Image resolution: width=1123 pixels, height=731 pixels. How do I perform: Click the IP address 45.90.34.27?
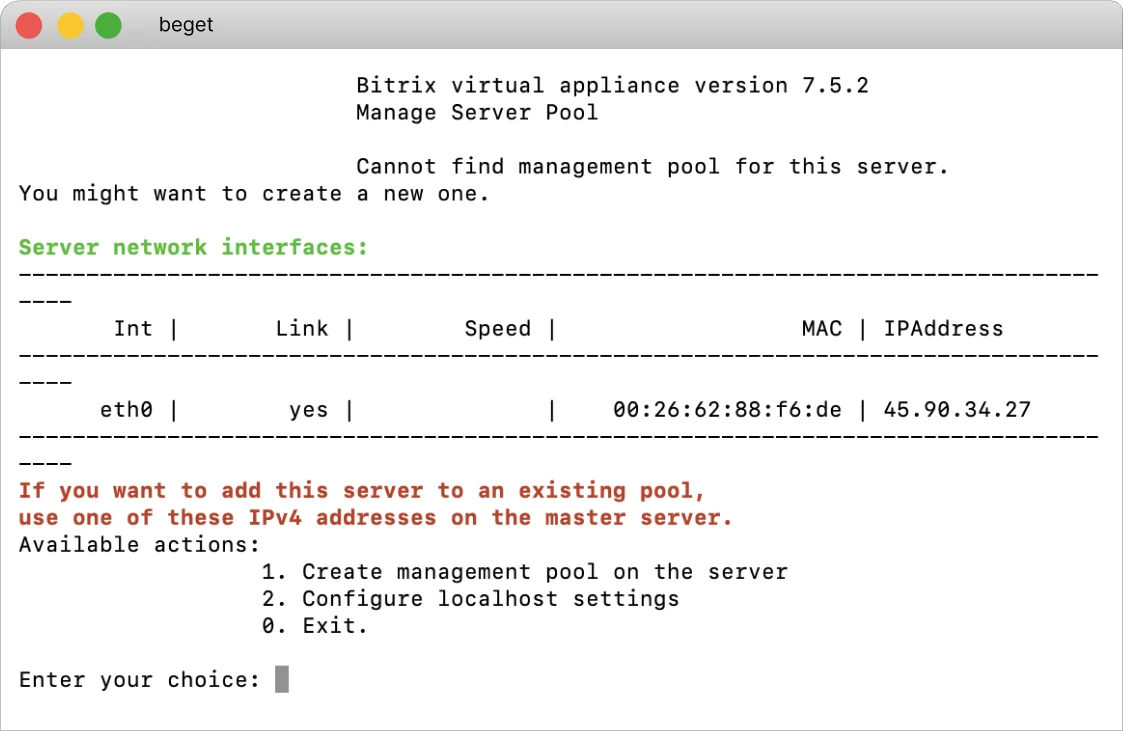pos(957,409)
